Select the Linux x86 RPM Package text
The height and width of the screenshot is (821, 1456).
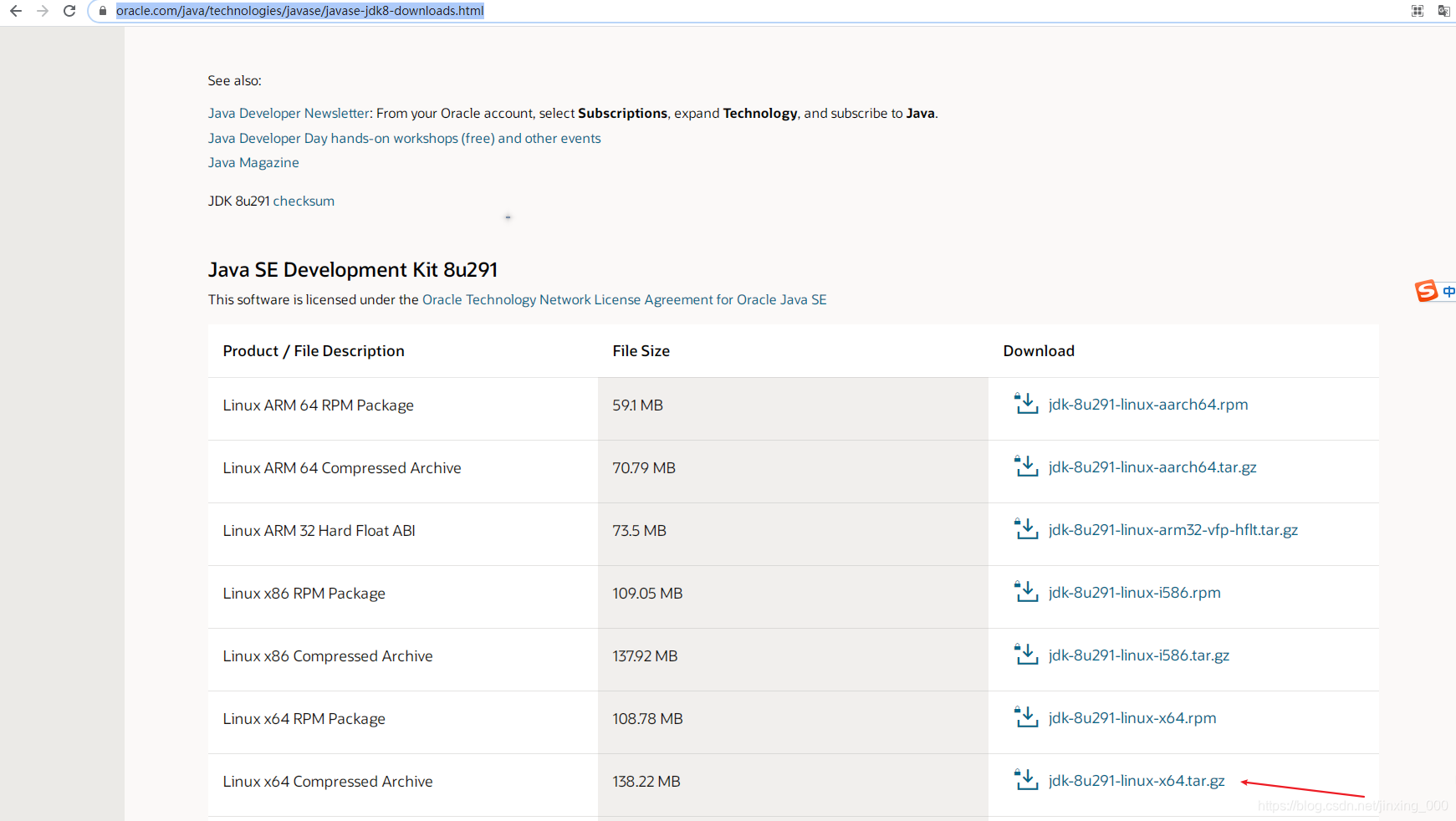304,594
